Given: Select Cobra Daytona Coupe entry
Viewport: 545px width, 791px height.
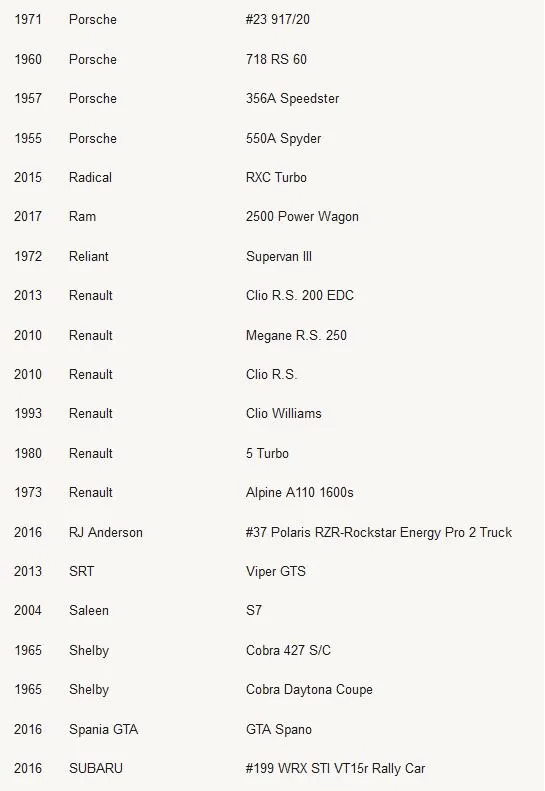Looking at the screenshot, I should pyautogui.click(x=309, y=690).
